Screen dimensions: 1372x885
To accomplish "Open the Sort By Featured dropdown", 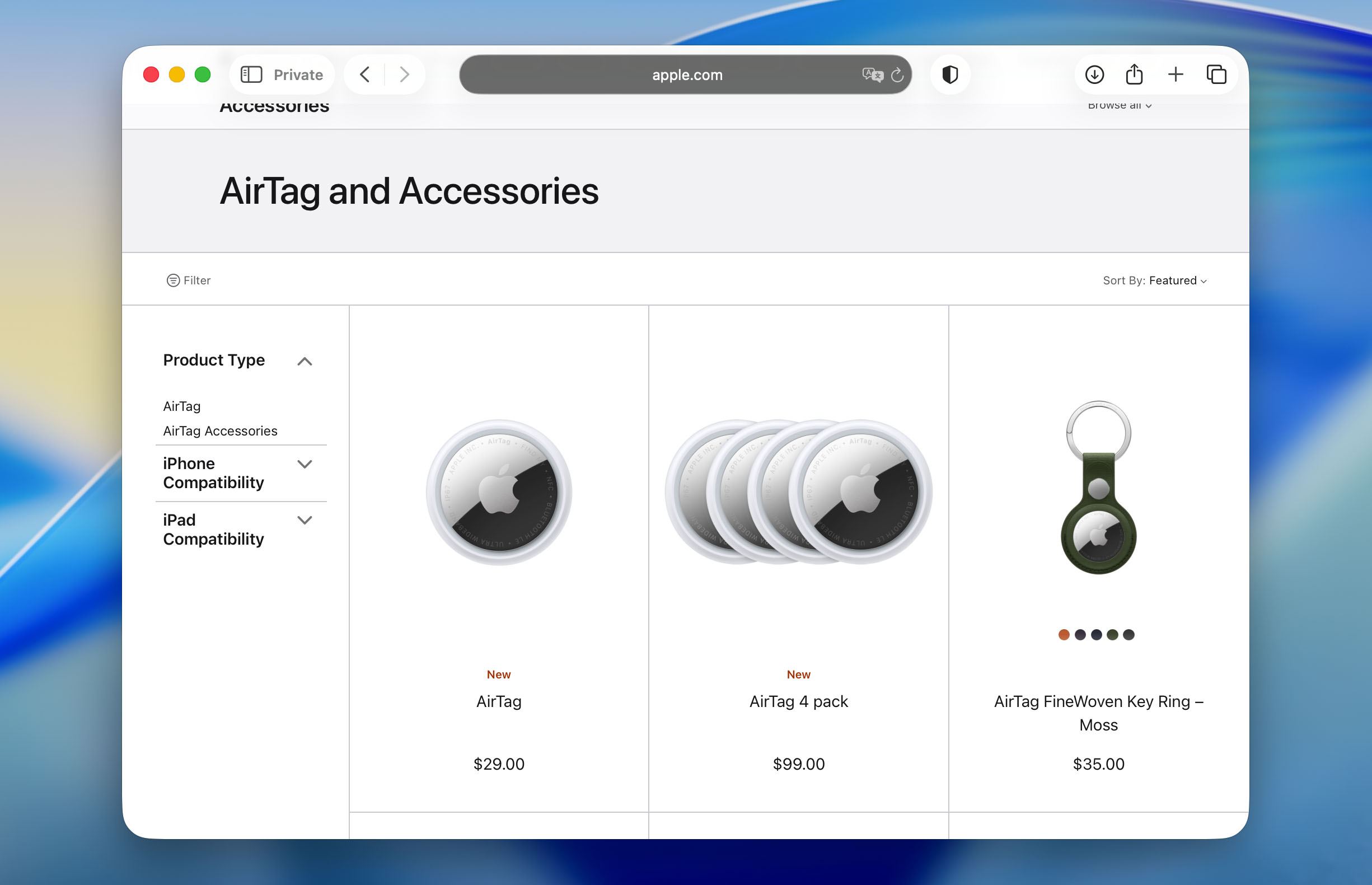I will pyautogui.click(x=1156, y=280).
